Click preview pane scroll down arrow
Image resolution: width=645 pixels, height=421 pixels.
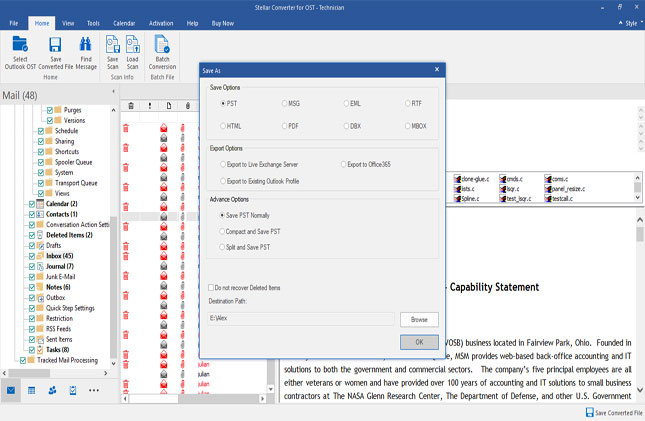tap(640, 389)
